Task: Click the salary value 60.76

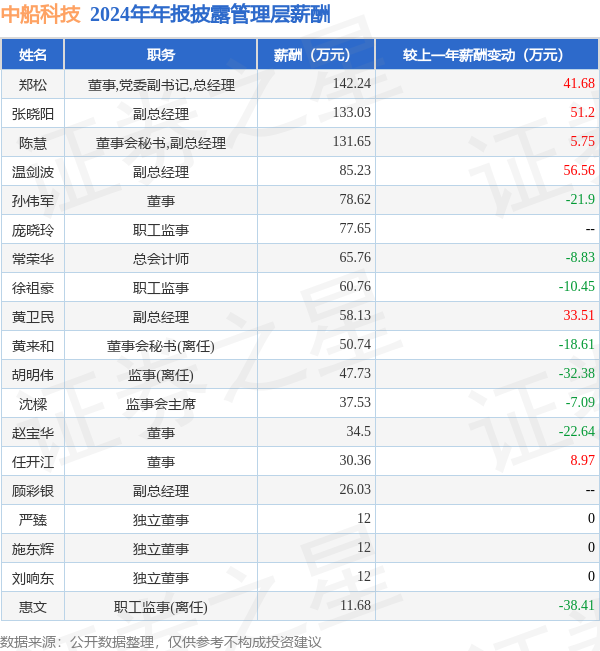Action: (355, 286)
